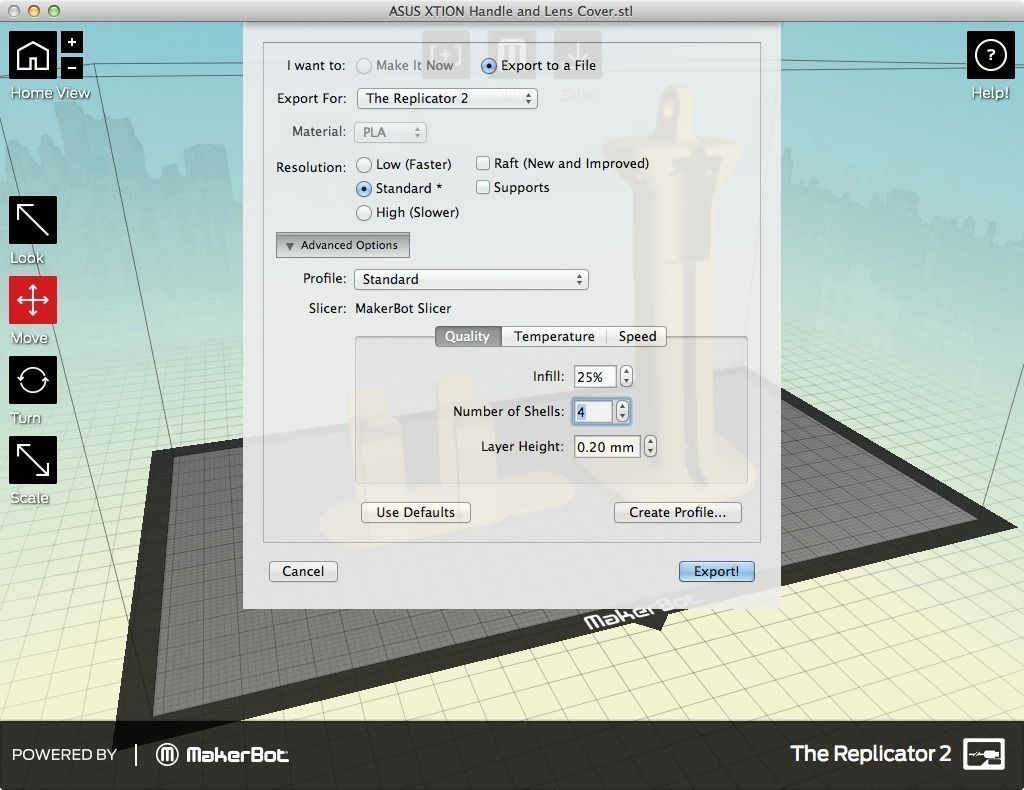Open the Profile dropdown
This screenshot has width=1024, height=790.
(x=471, y=279)
